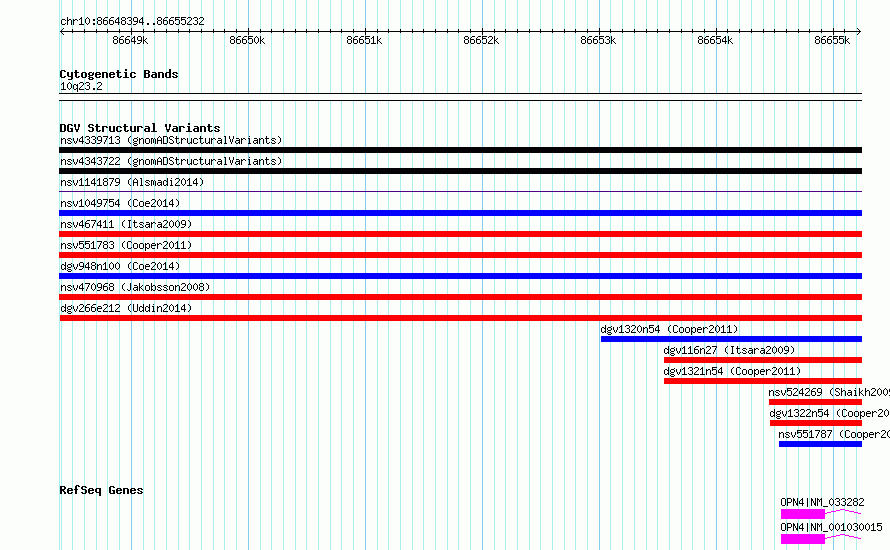
Task: Open dgv266e212 (Uddin2014) variant label
Action: pos(126,308)
